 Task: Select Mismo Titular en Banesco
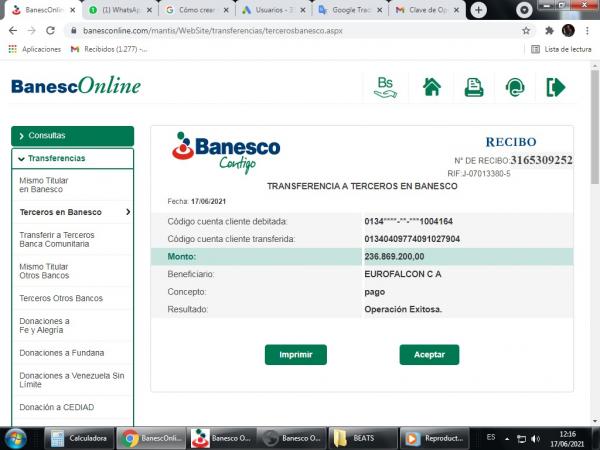point(44,185)
